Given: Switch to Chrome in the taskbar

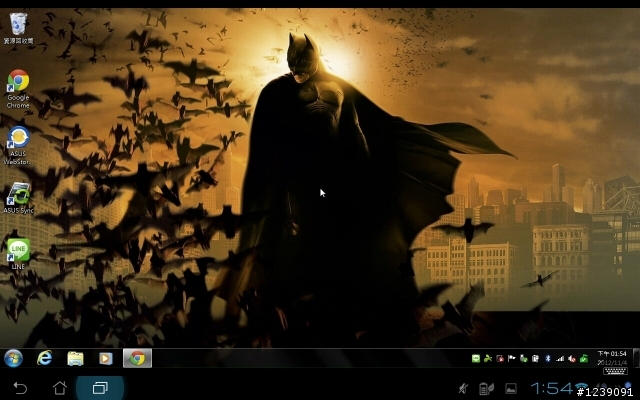Looking at the screenshot, I should coord(138,358).
